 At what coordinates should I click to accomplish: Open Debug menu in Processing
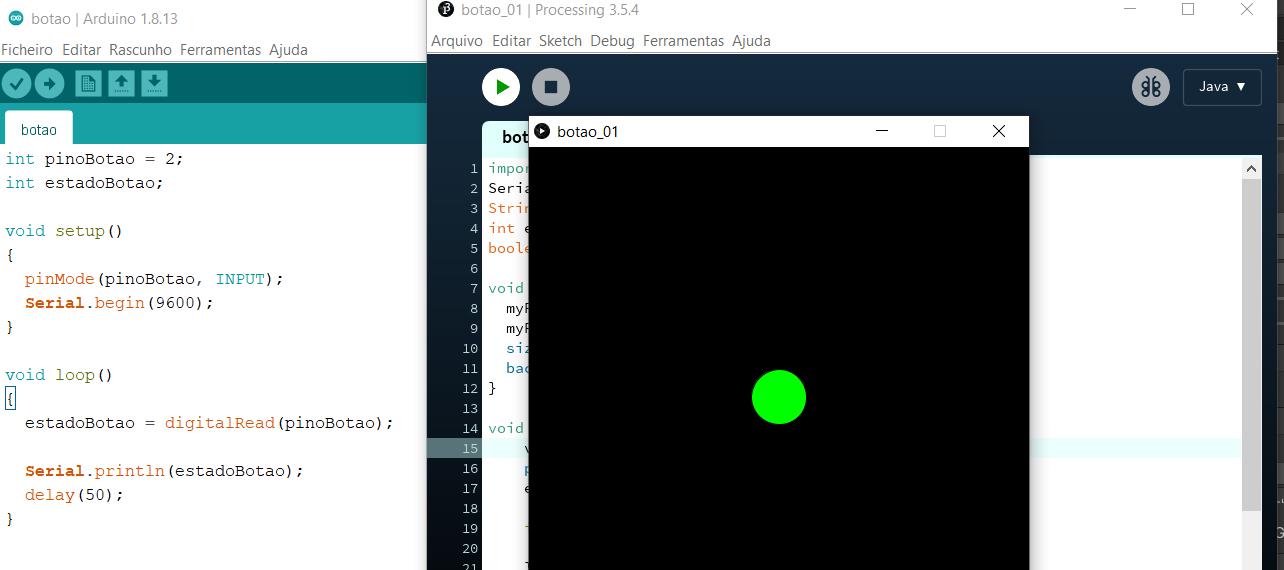(x=612, y=41)
